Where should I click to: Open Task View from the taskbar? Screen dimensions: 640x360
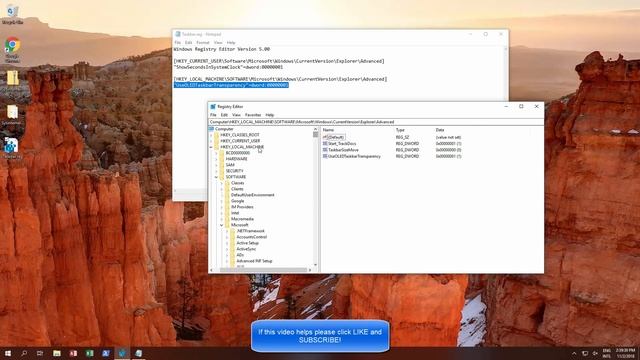pyautogui.click(x=40, y=353)
